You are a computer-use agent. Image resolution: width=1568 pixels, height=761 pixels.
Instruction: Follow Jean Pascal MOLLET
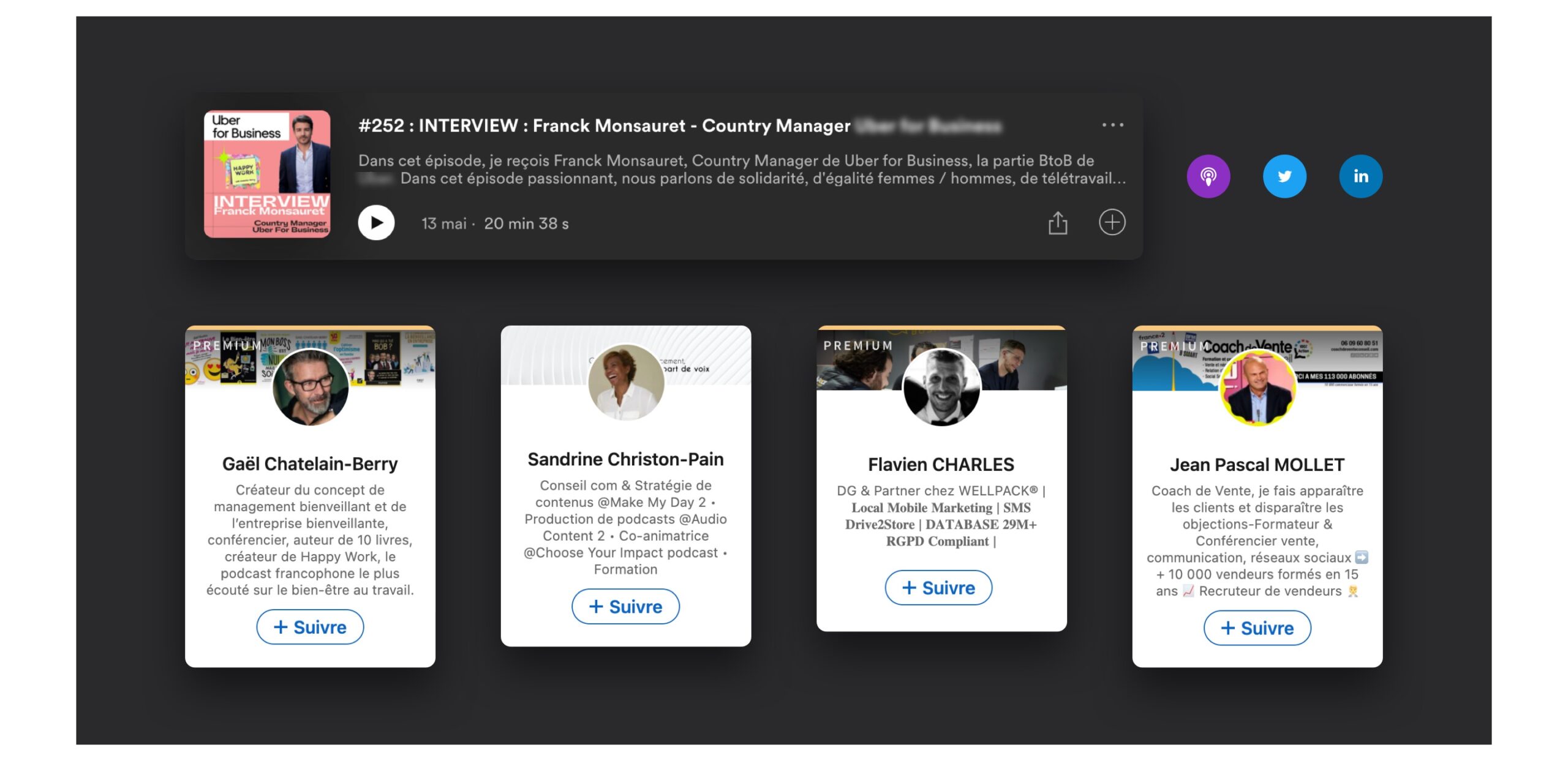[x=1257, y=628]
